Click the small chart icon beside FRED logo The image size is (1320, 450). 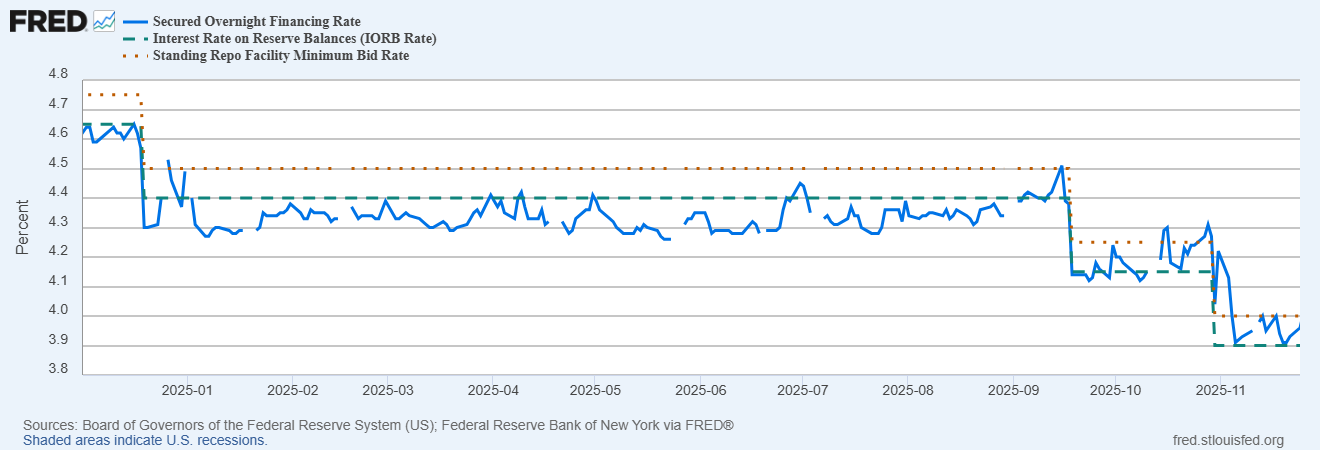[104, 20]
